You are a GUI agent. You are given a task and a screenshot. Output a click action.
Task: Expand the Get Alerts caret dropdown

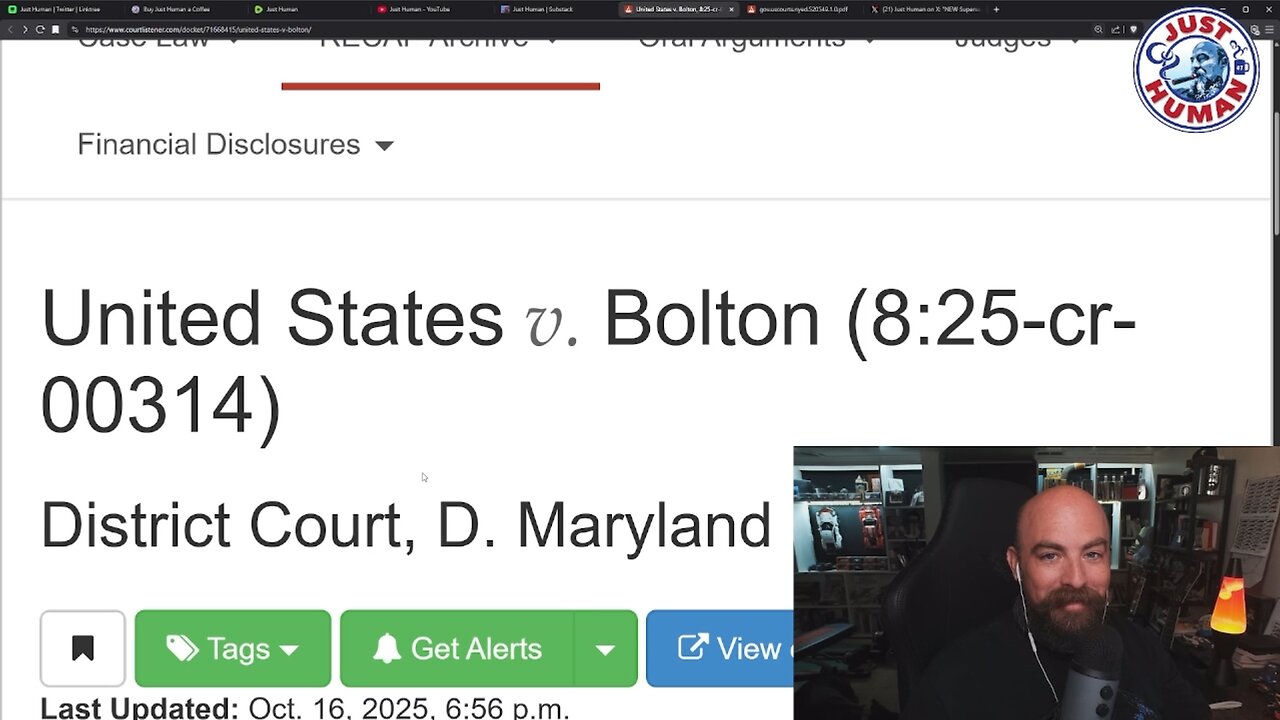605,649
